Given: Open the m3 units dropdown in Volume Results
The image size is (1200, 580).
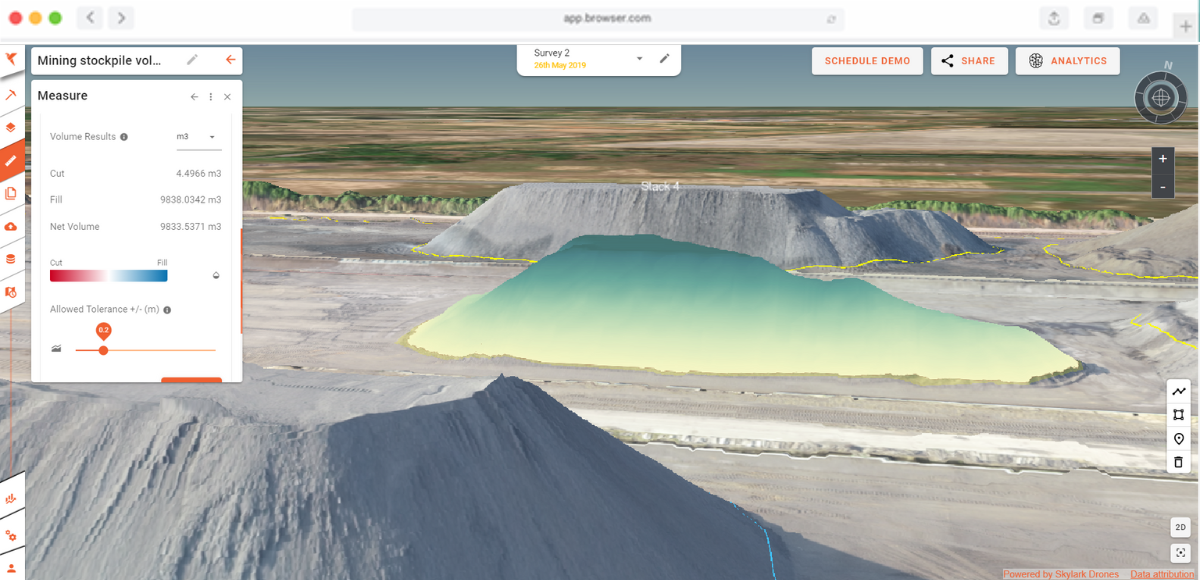Looking at the screenshot, I should coord(197,137).
